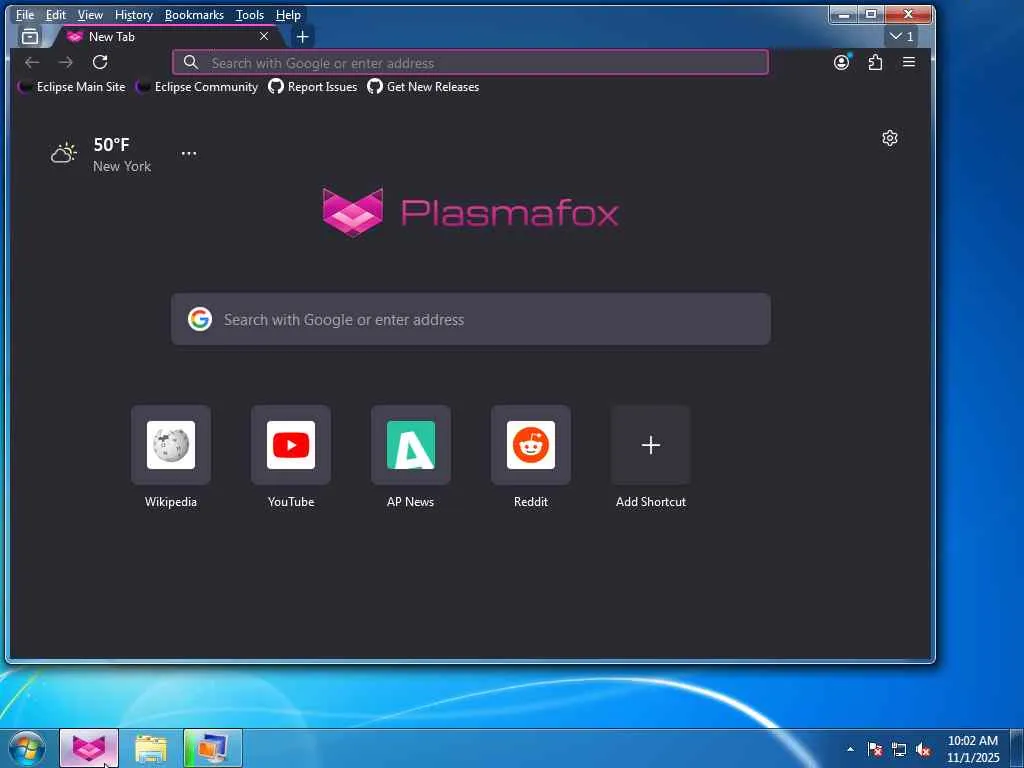1024x768 pixels.
Task: Open the monitor app in taskbar
Action: point(213,748)
